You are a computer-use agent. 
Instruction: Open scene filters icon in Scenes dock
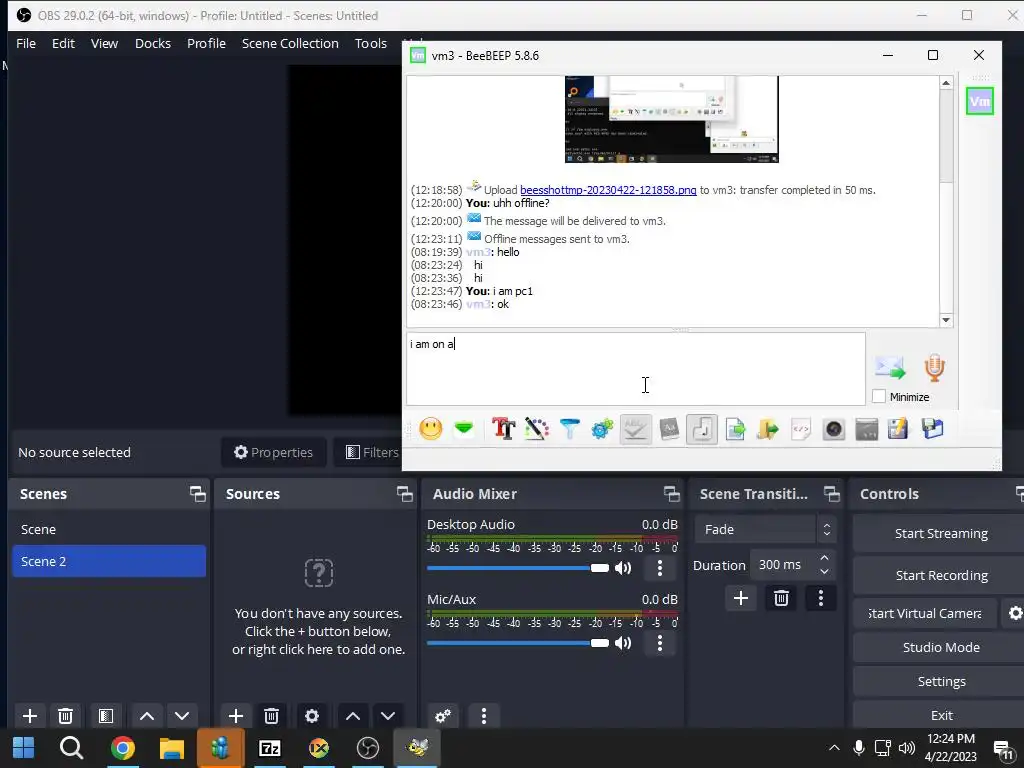106,716
